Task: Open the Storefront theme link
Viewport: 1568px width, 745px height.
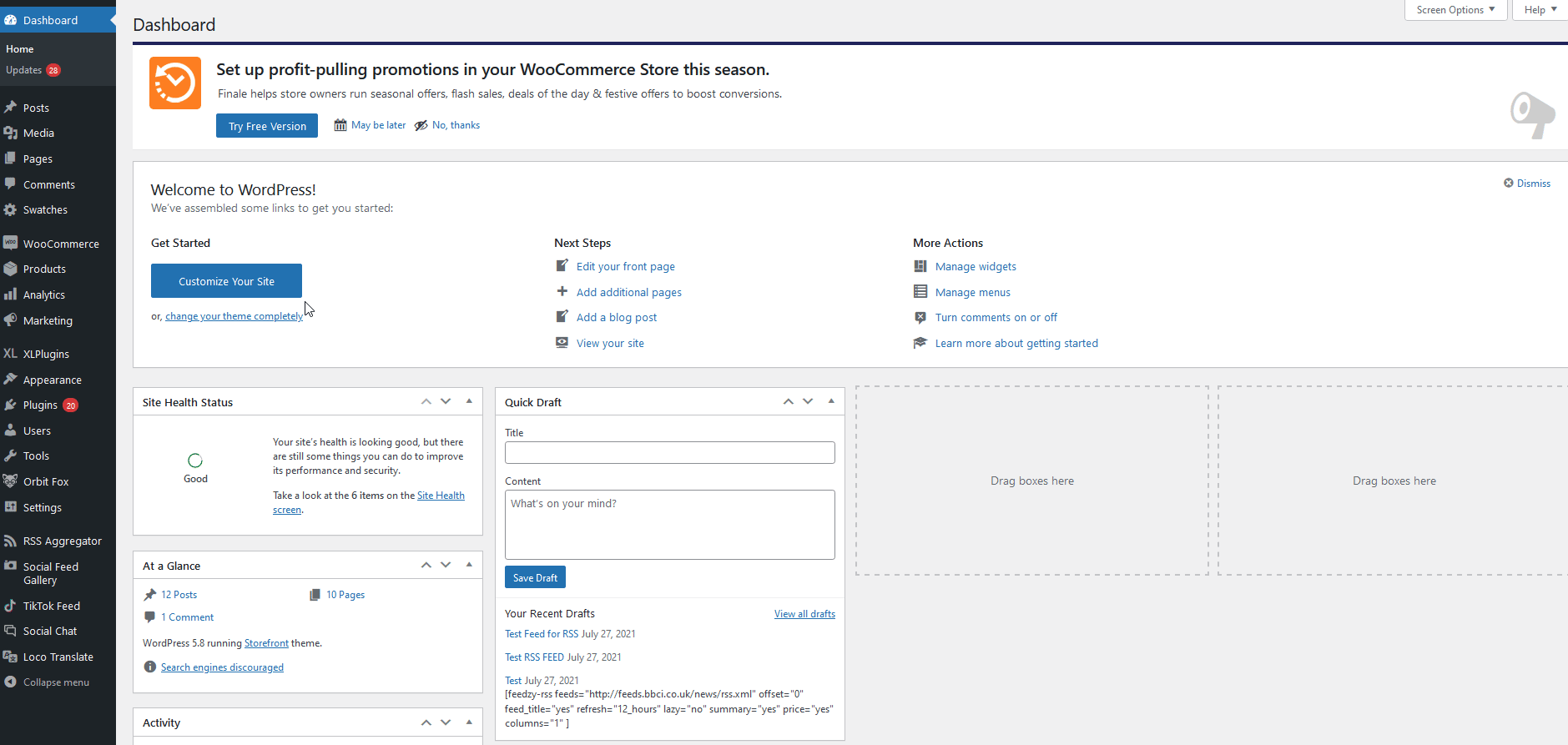Action: coord(266,643)
